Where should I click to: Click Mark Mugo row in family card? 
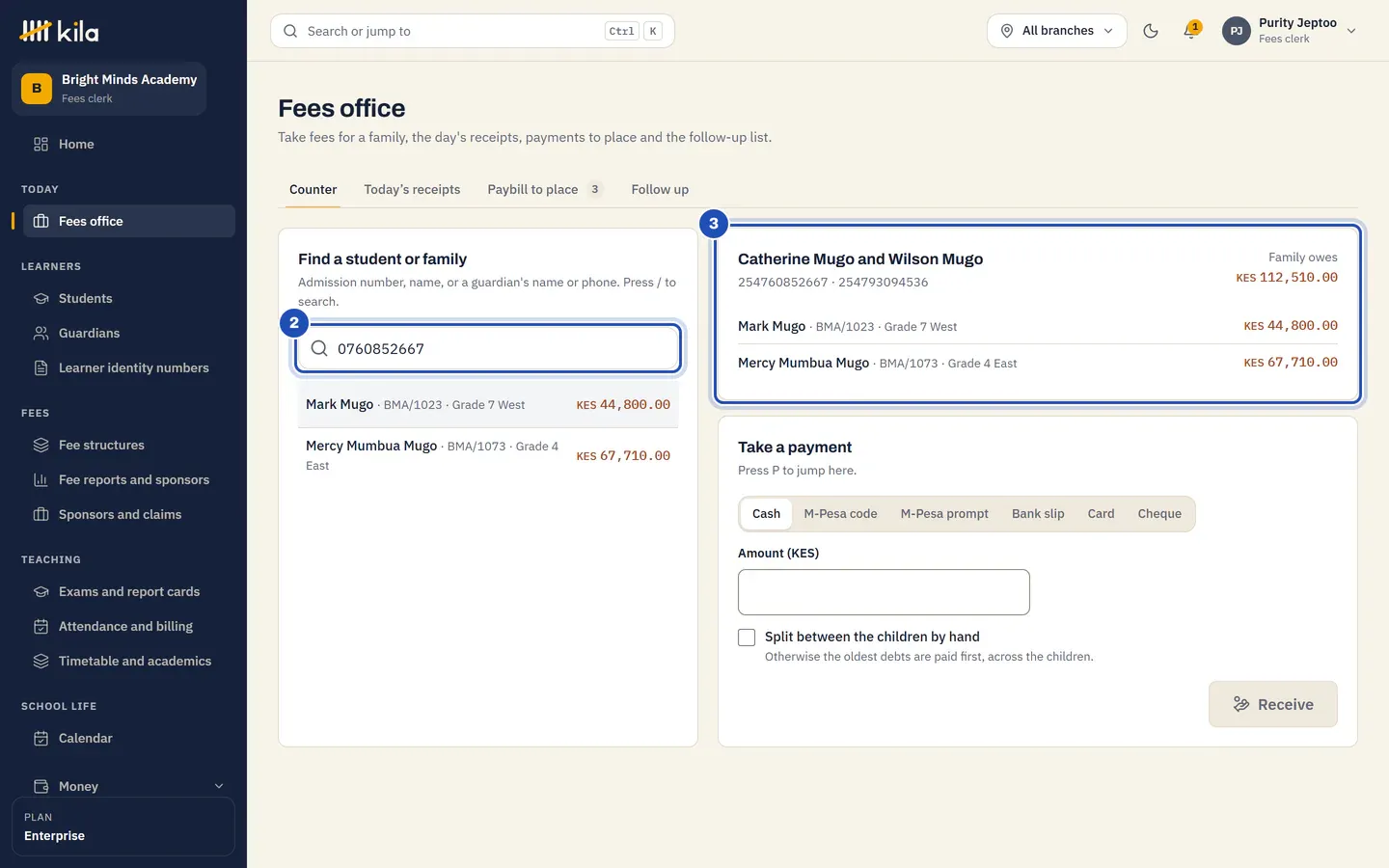tap(1038, 326)
